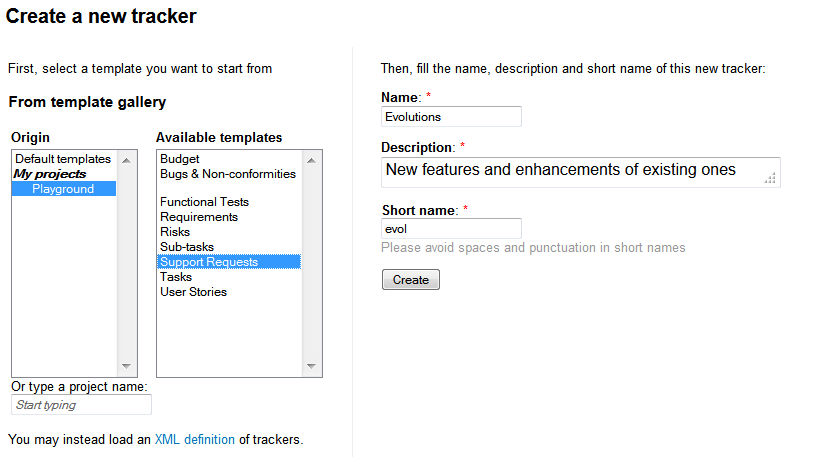The width and height of the screenshot is (817, 457).
Task: Open the XML definition link
Action: 194,439
